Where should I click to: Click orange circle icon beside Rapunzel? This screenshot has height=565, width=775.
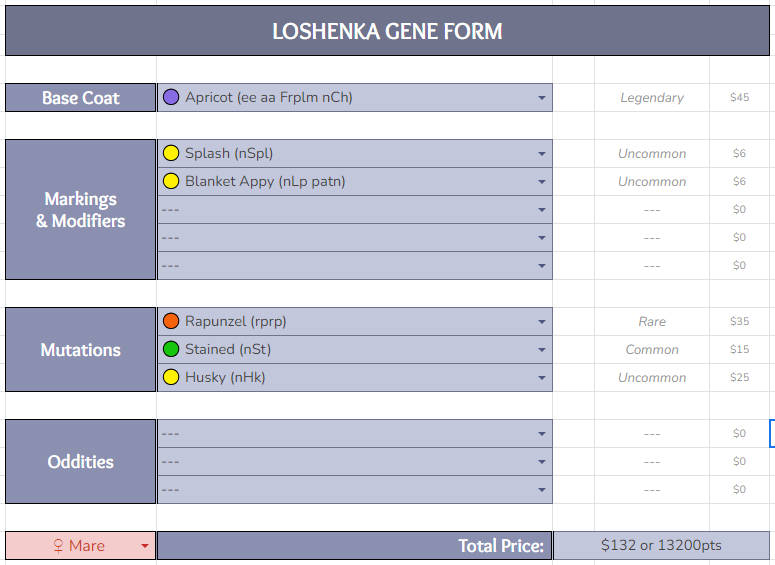pyautogui.click(x=170, y=322)
